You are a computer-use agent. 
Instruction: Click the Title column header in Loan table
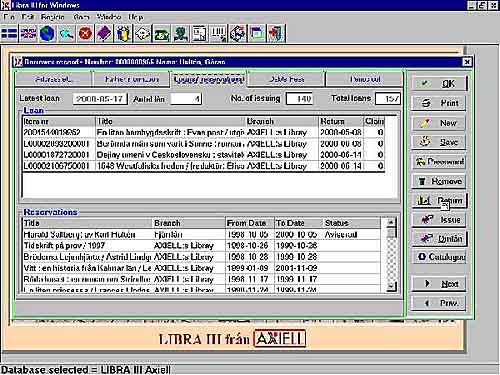(x=171, y=121)
